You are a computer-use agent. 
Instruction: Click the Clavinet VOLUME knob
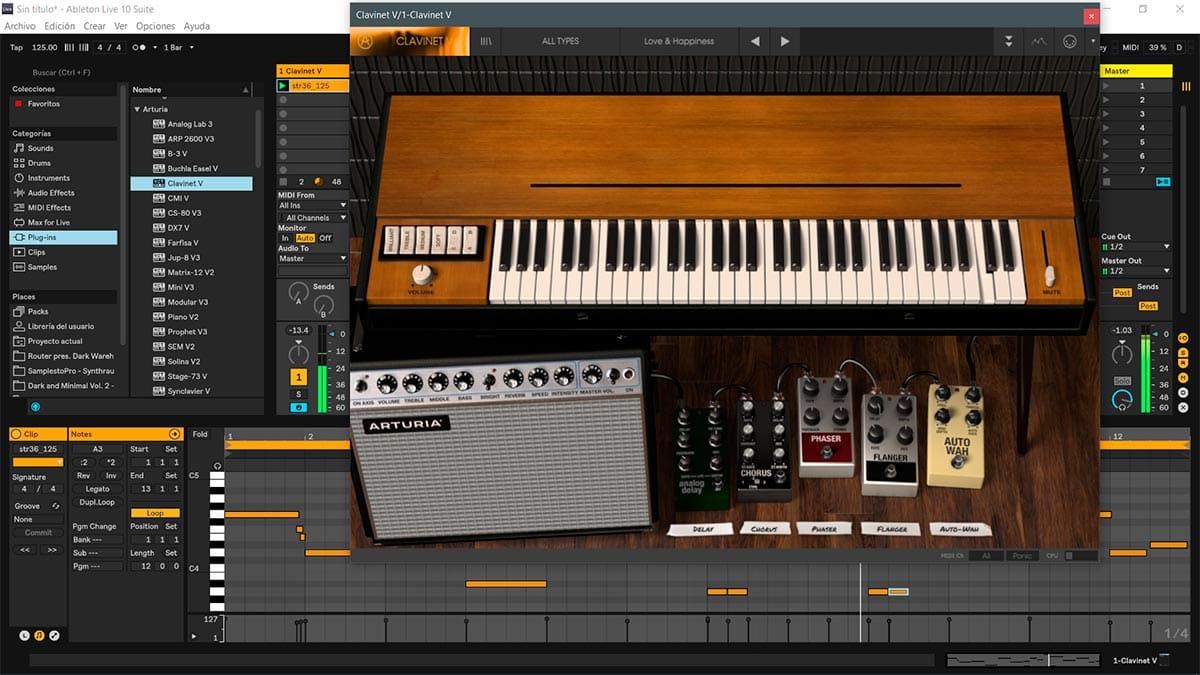(x=422, y=273)
